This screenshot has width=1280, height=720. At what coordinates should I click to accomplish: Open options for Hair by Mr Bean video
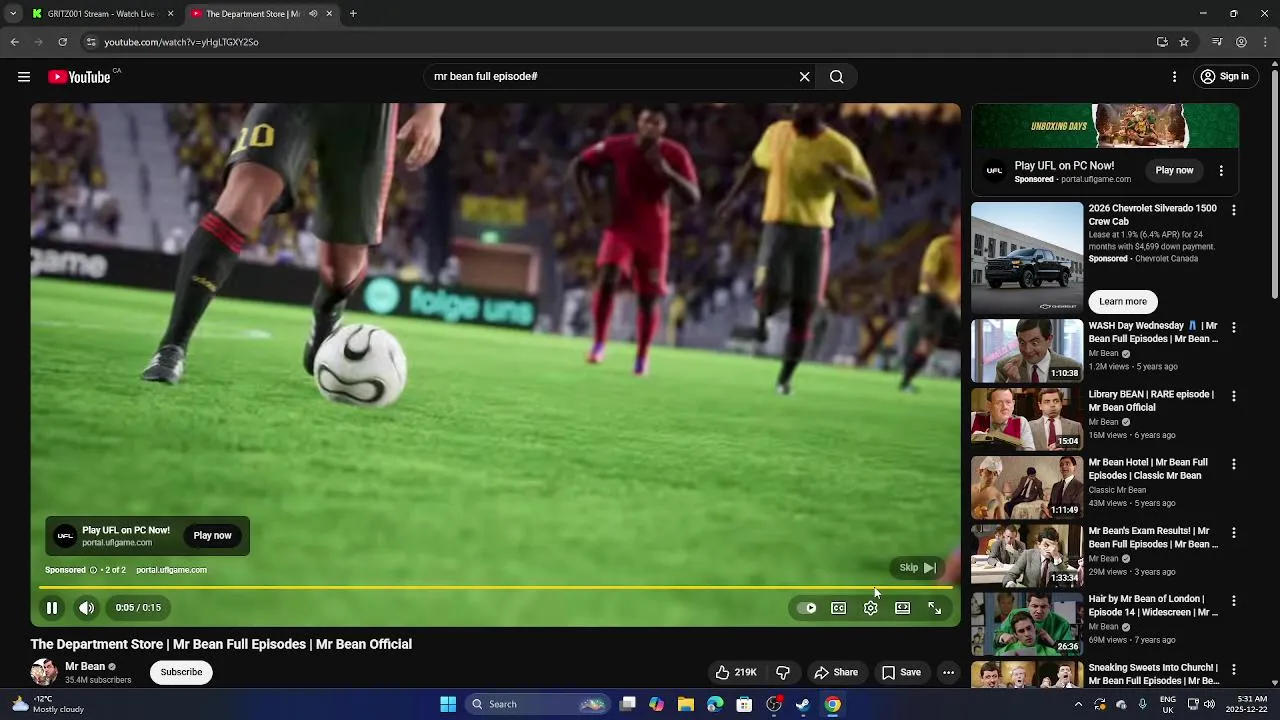click(1234, 601)
